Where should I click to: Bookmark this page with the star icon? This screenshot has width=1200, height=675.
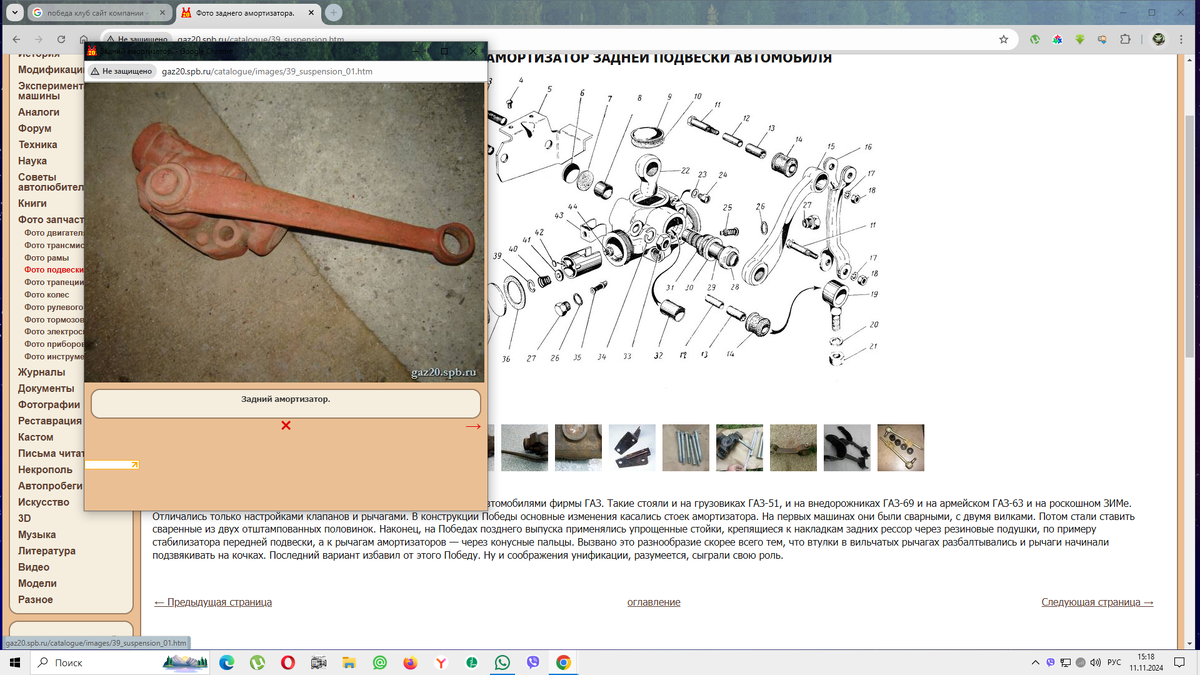[1003, 39]
